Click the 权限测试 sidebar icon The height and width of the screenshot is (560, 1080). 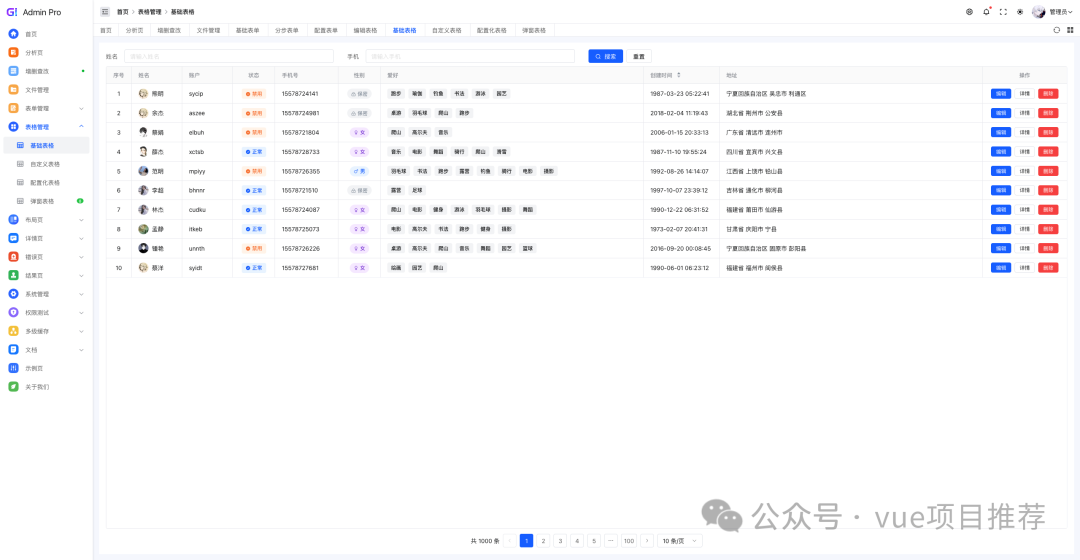[x=13, y=313]
